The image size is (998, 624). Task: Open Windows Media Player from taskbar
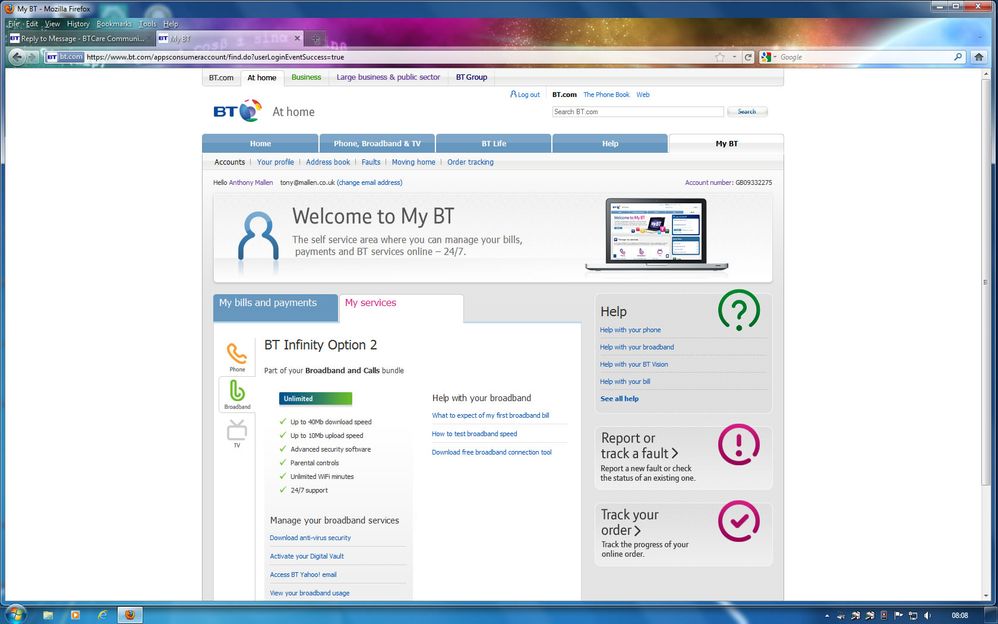point(75,615)
